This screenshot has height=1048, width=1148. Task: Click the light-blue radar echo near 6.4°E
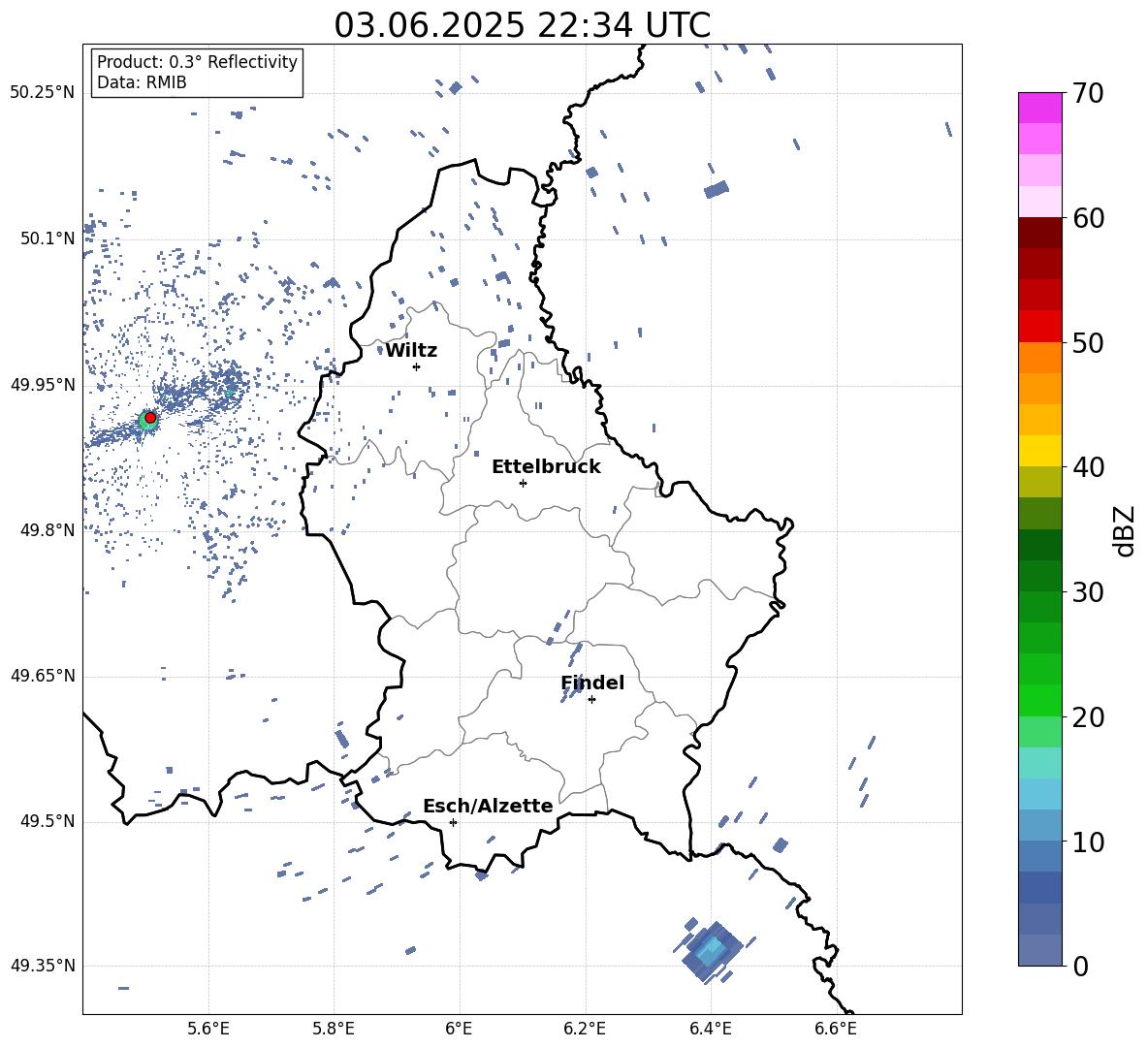711,949
